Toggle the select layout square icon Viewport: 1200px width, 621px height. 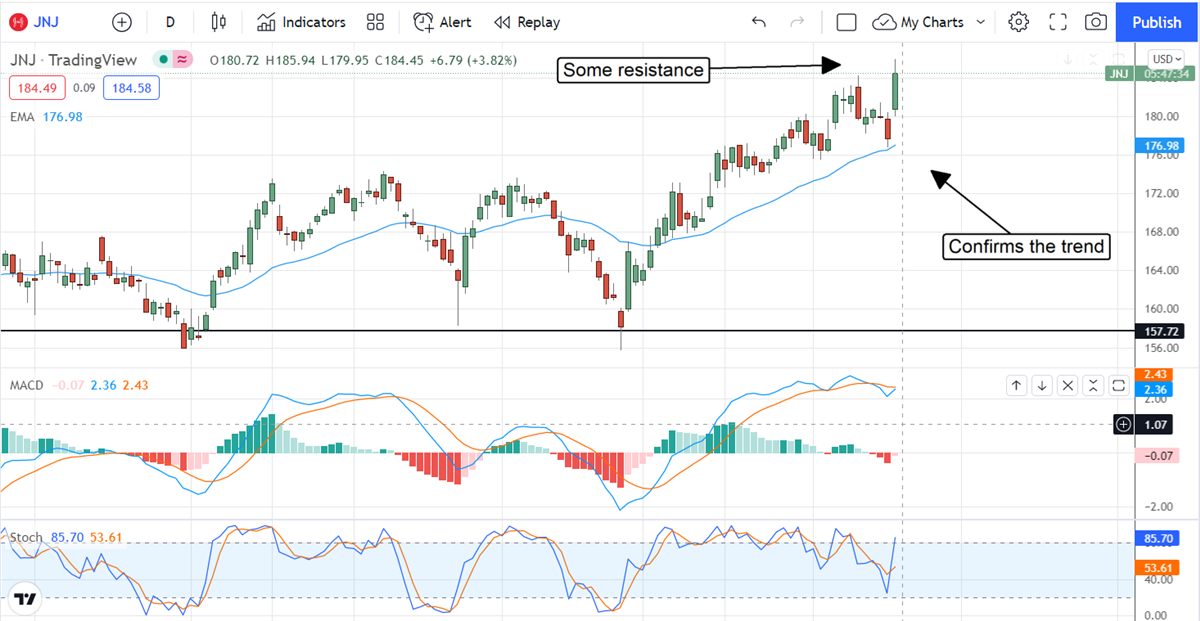[x=846, y=22]
